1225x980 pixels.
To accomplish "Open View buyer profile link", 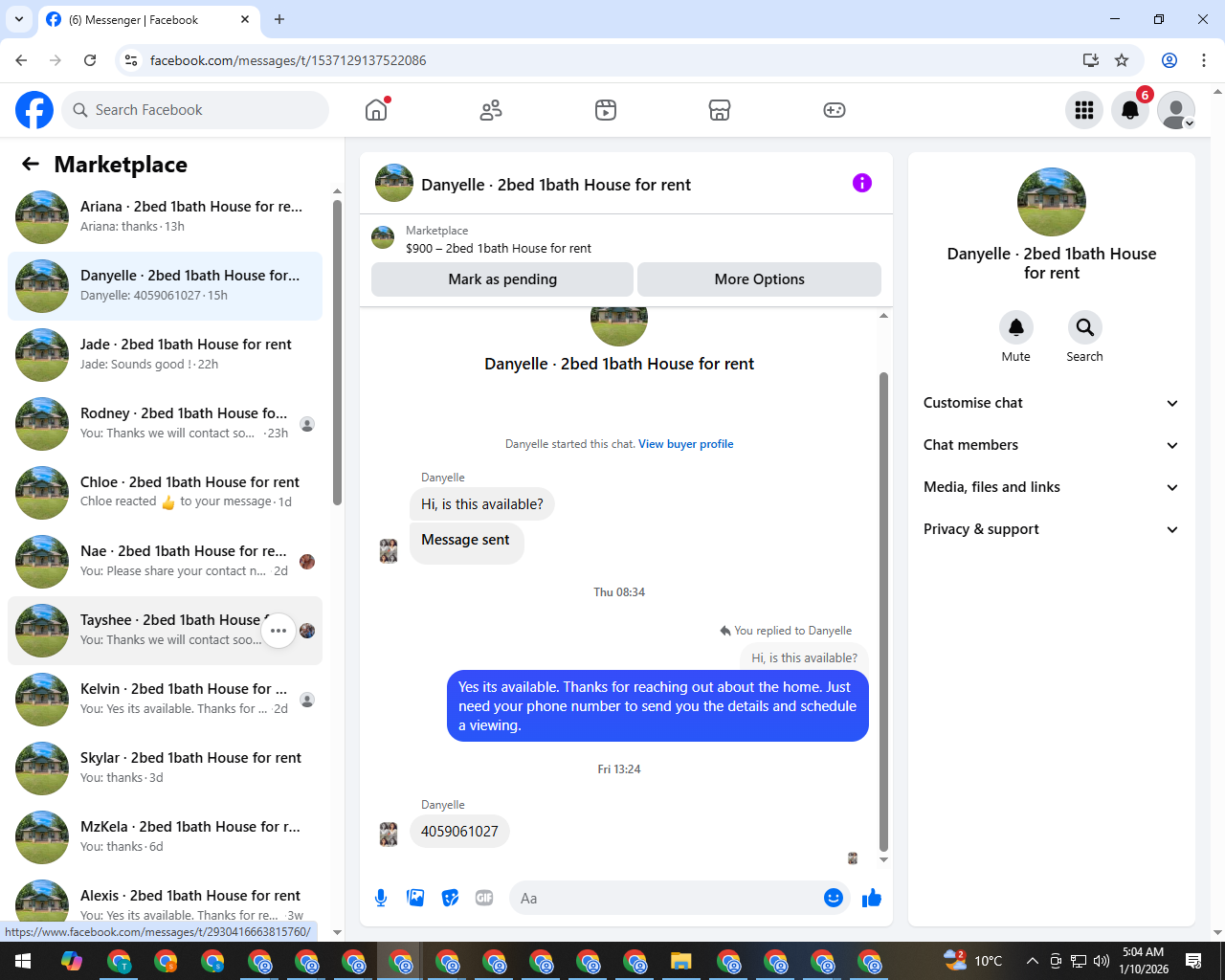I will (685, 444).
